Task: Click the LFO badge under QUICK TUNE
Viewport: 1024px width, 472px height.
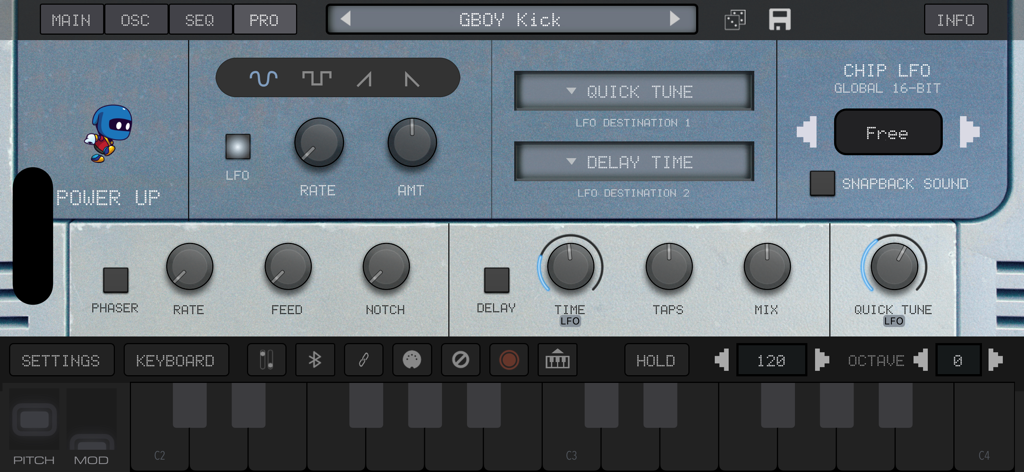Action: click(x=893, y=321)
